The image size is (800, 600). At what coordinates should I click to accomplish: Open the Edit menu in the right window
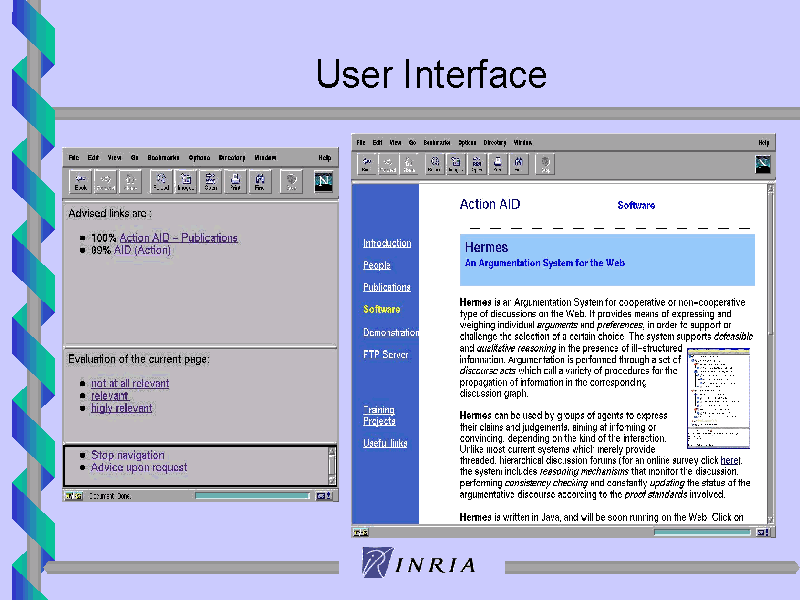pos(377,142)
